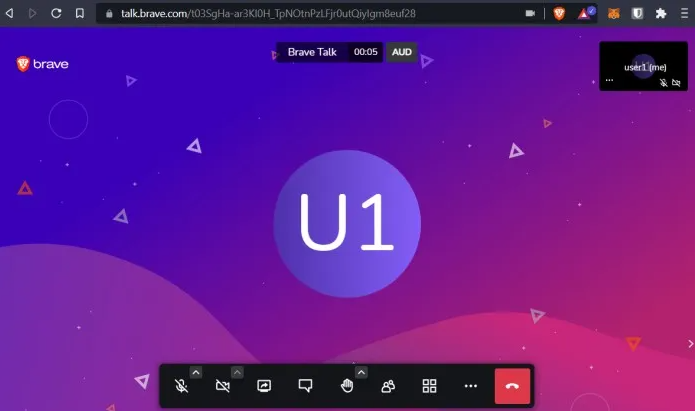This screenshot has height=411, width=695.
Task: Focus the address bar URL
Action: (268, 14)
